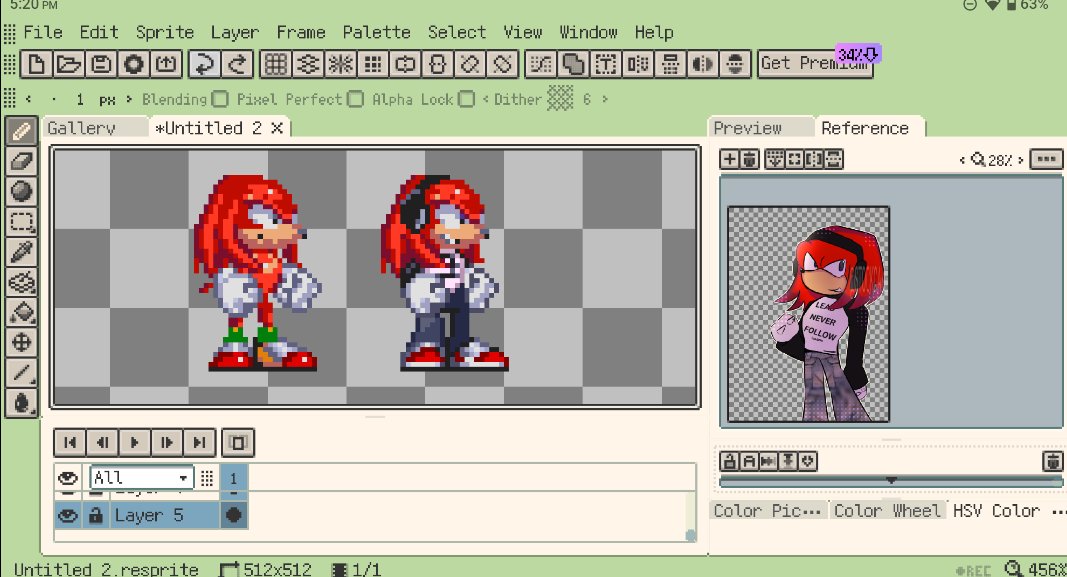The height and width of the screenshot is (577, 1067).
Task: Decrease Dither value with left arrow
Action: (x=485, y=99)
